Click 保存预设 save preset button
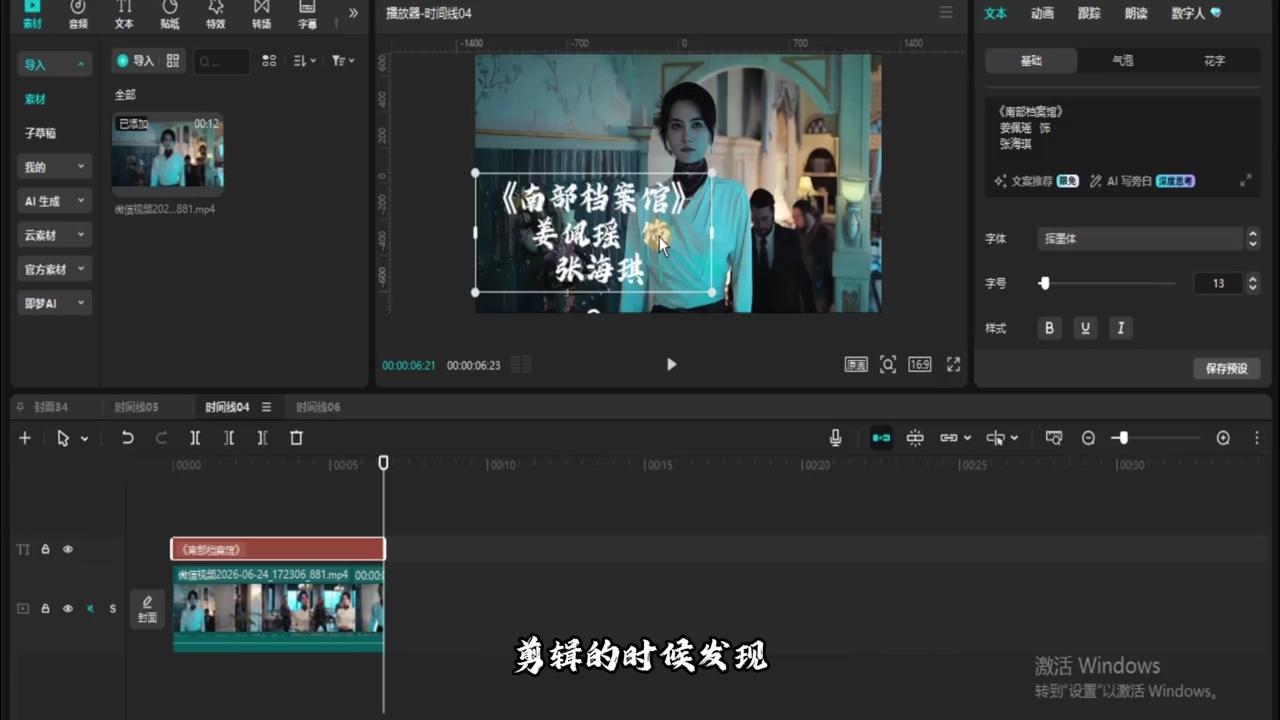 [x=1226, y=368]
